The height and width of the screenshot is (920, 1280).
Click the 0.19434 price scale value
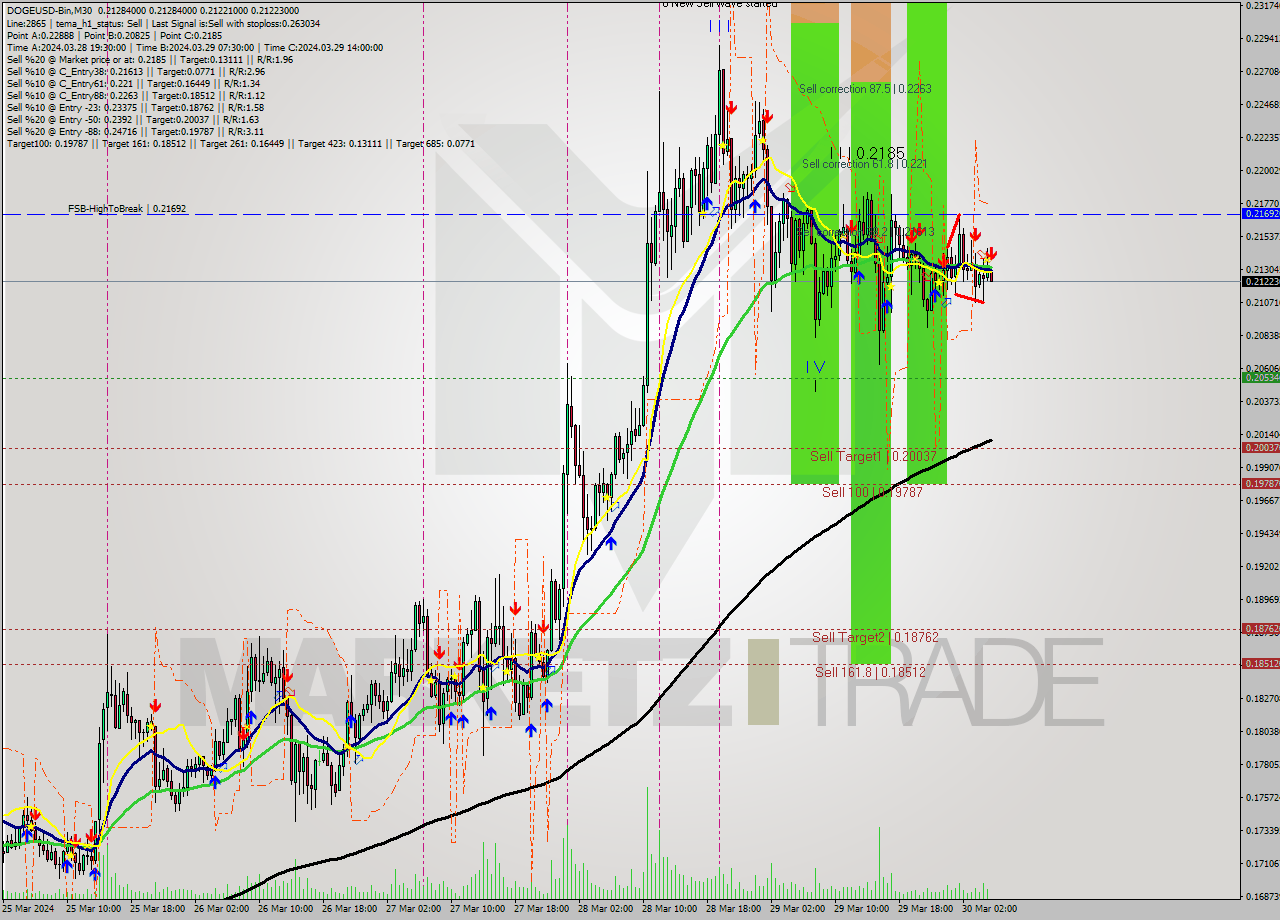[1262, 533]
